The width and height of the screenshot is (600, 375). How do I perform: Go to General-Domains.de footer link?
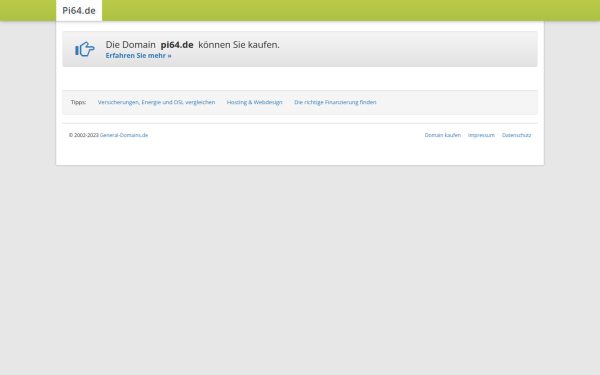pos(124,135)
